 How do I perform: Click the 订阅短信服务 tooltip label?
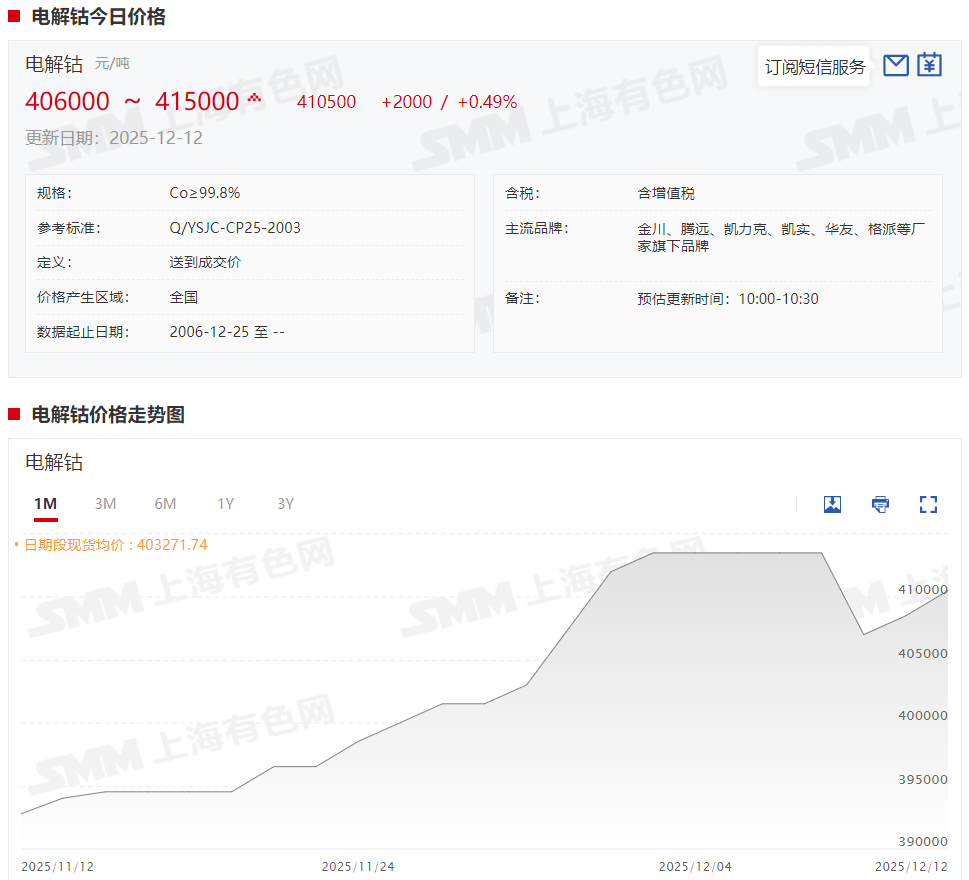click(814, 67)
